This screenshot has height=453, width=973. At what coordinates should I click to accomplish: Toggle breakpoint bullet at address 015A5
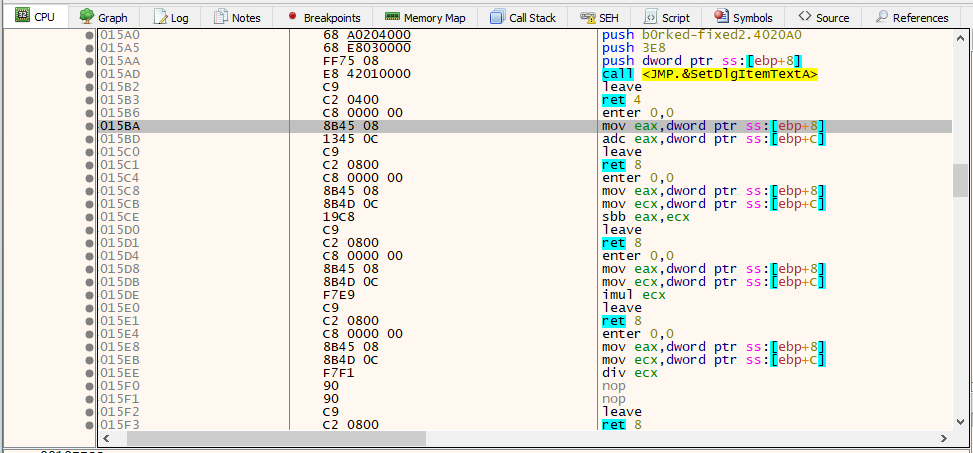[x=89, y=48]
